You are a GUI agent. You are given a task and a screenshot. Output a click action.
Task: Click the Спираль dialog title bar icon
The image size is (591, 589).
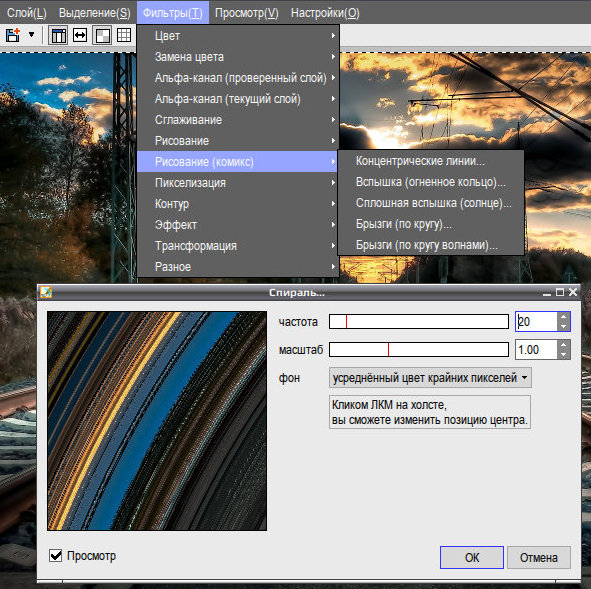(46, 292)
